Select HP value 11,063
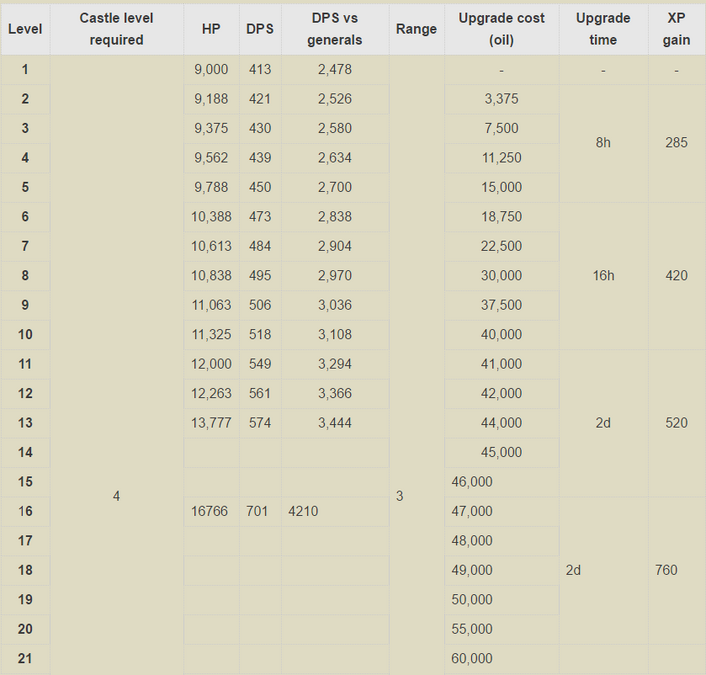 pos(211,305)
